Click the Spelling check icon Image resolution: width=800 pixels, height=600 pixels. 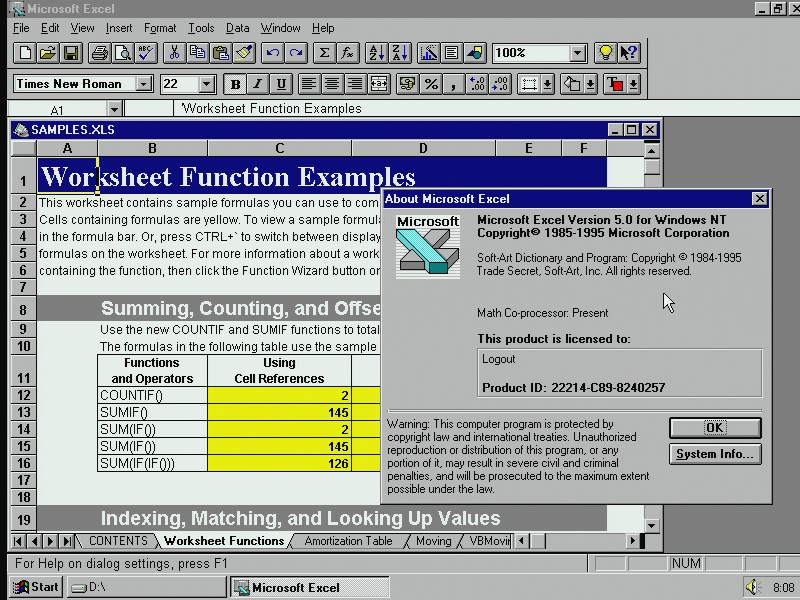coord(146,53)
